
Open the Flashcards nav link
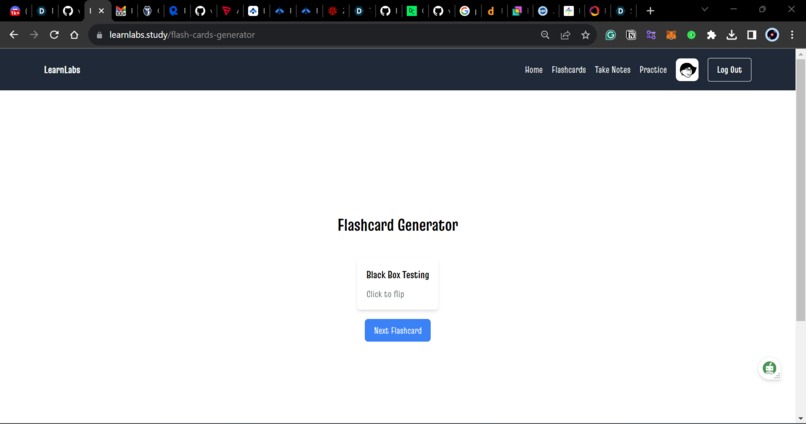tap(569, 70)
